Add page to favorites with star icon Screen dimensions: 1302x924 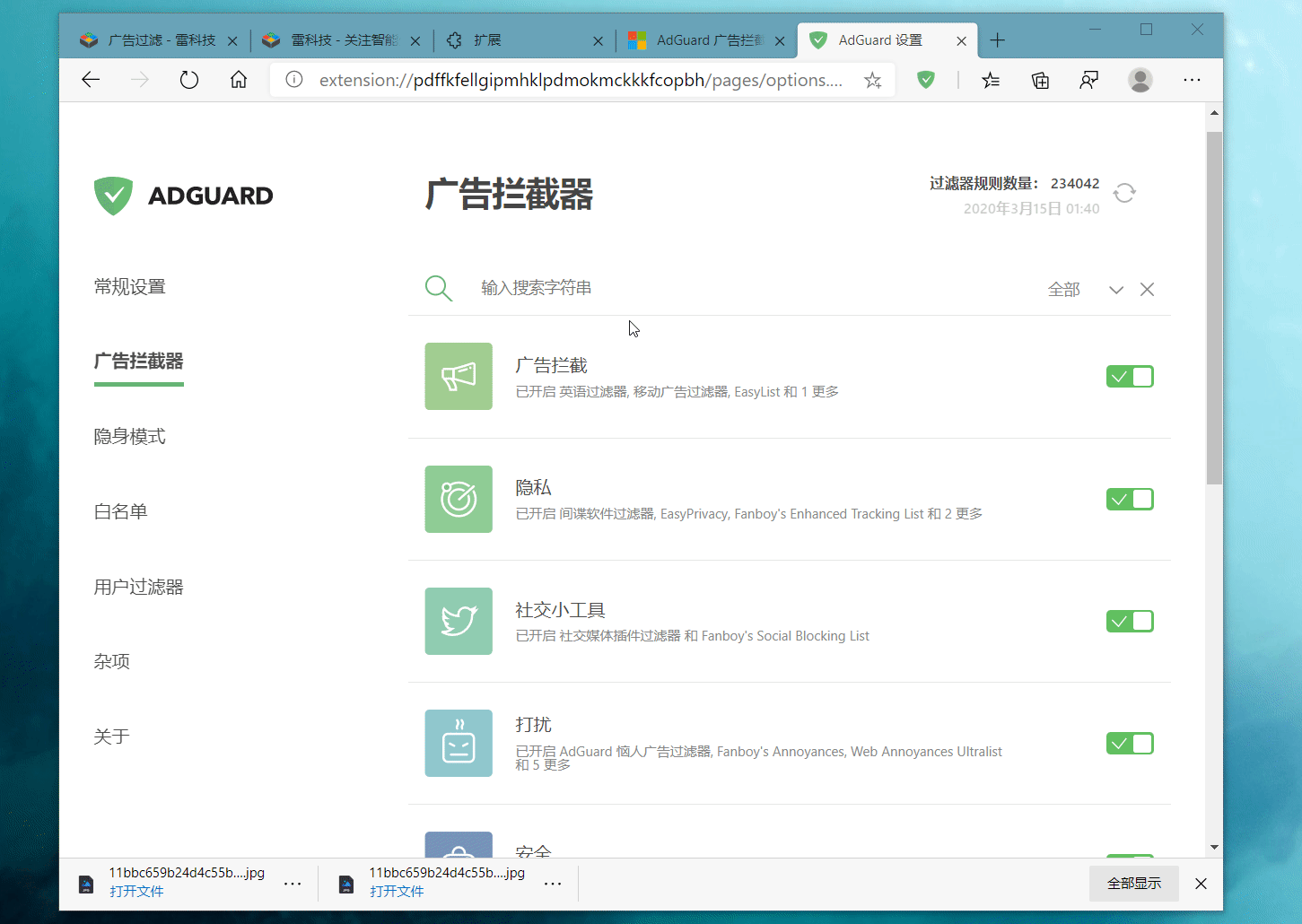pos(872,81)
